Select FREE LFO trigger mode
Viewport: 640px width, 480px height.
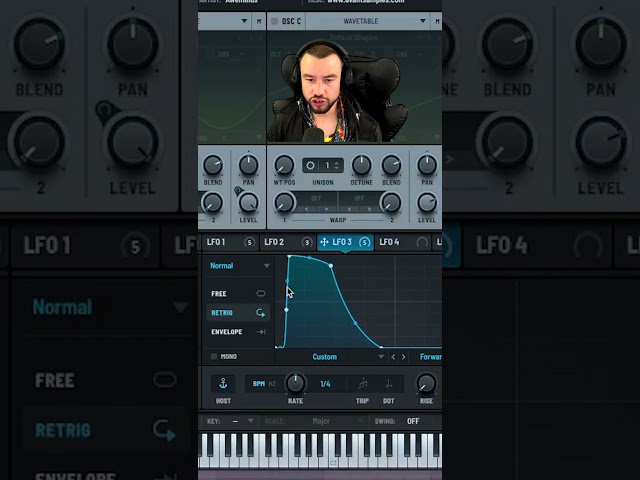pyautogui.click(x=238, y=293)
